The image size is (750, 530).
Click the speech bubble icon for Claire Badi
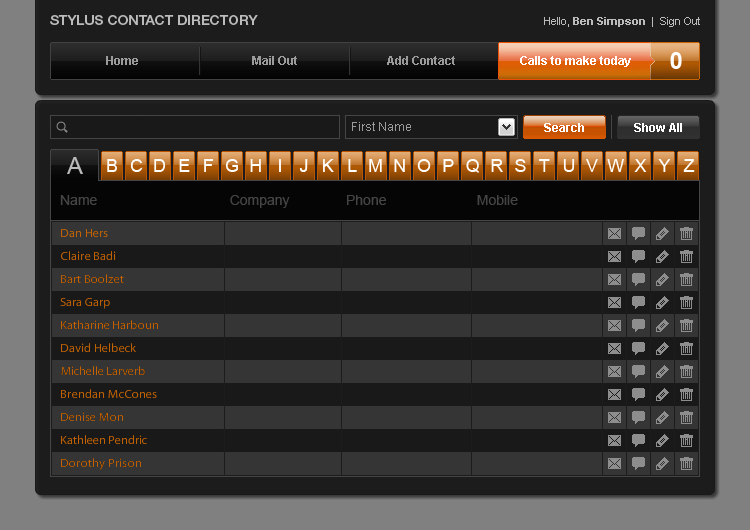[638, 256]
